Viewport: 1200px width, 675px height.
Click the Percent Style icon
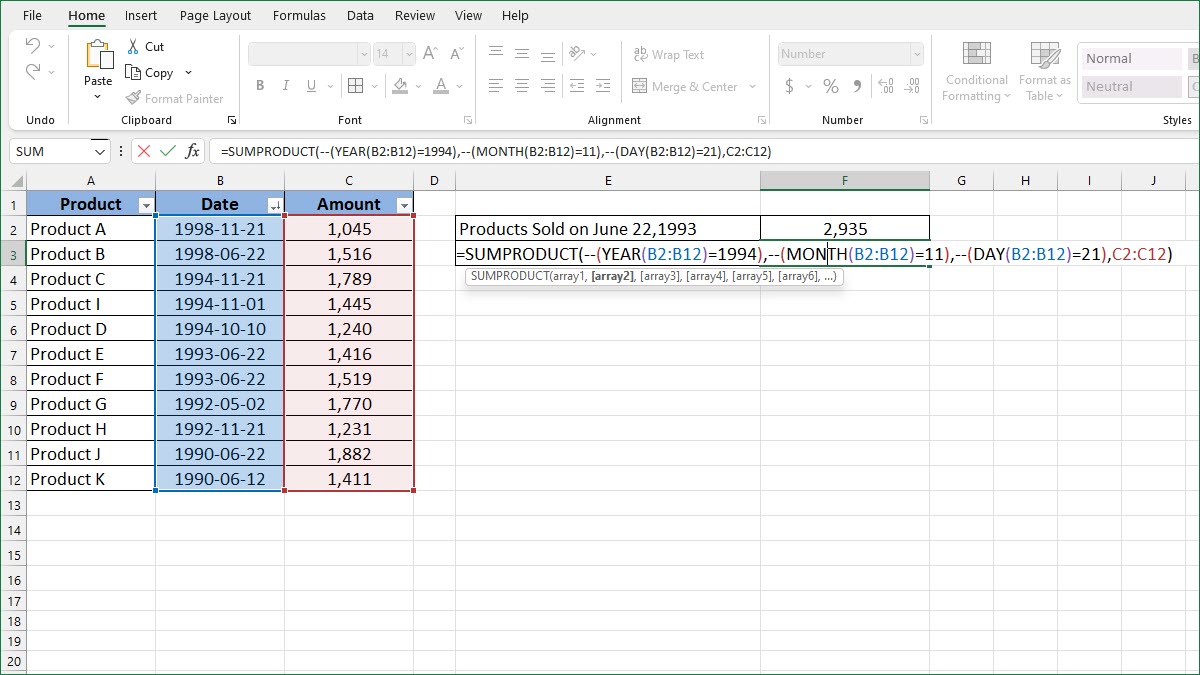click(x=830, y=87)
